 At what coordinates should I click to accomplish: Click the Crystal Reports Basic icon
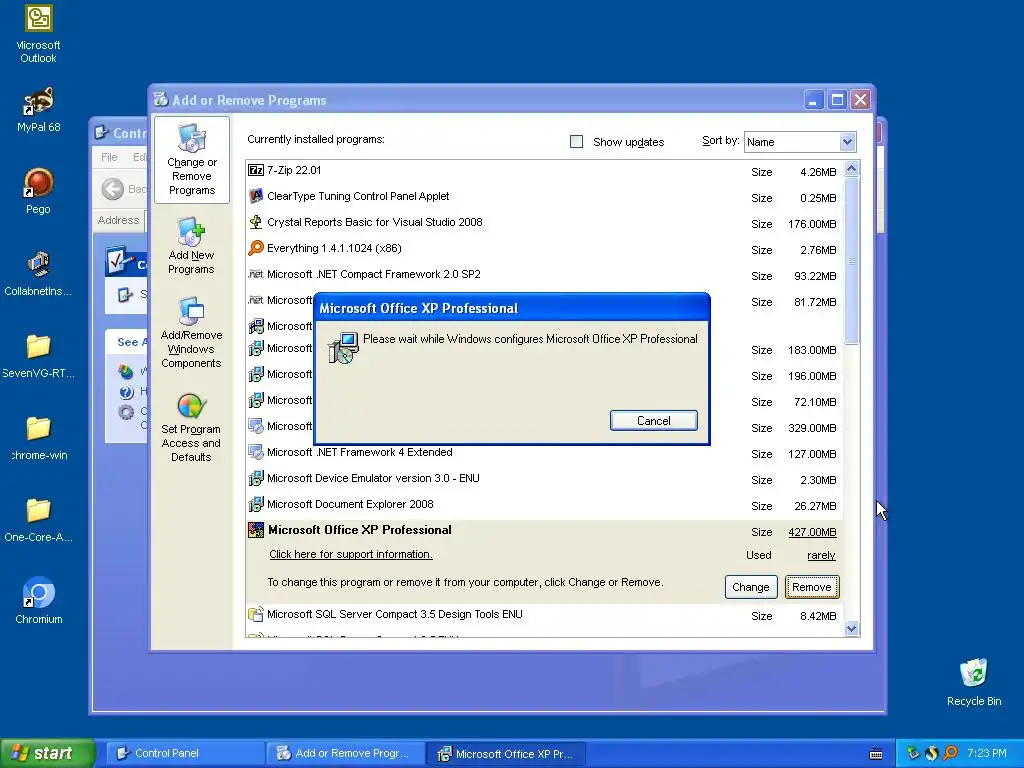(255, 223)
